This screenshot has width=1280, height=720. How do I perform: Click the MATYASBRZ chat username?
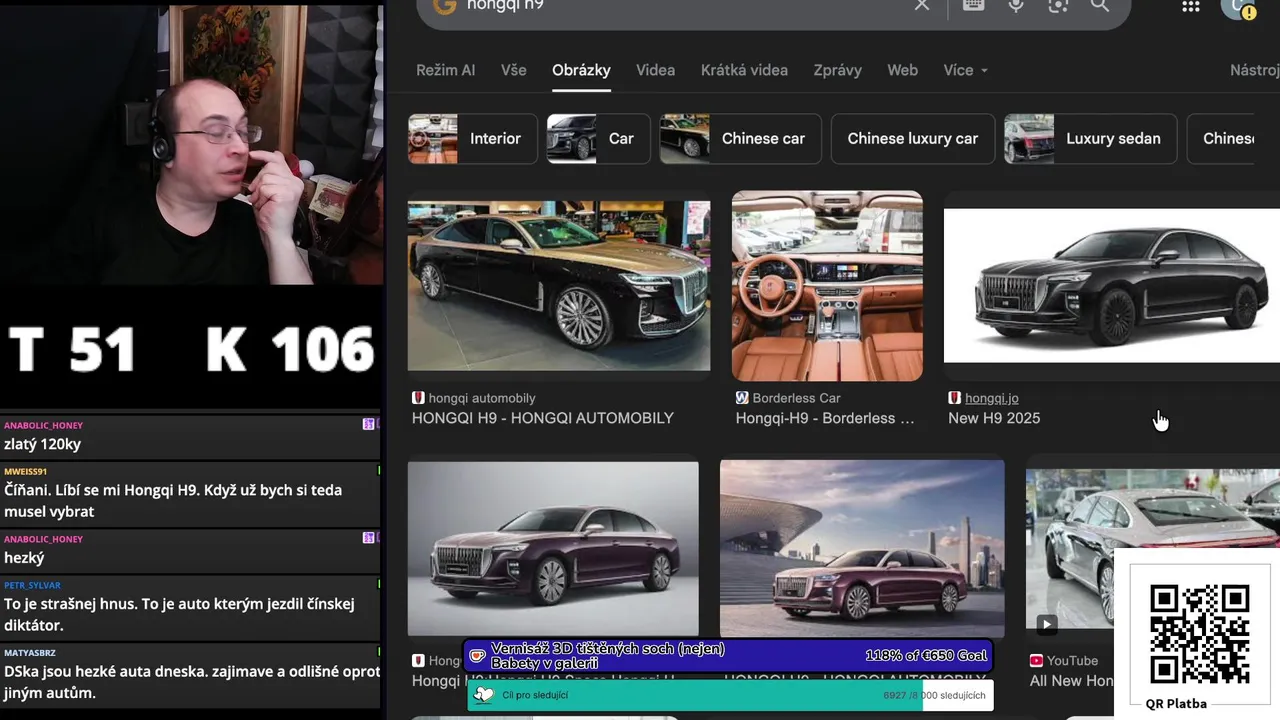[x=30, y=653]
